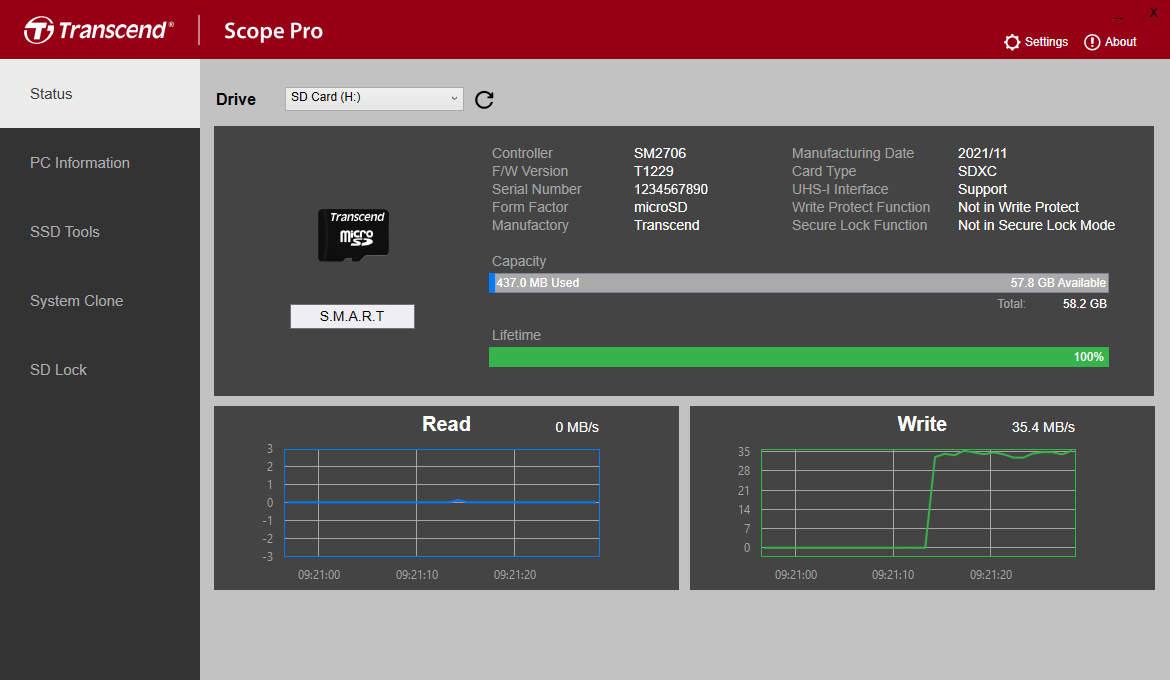Click the SDXC card type value
This screenshot has width=1170, height=680.
pos(977,171)
